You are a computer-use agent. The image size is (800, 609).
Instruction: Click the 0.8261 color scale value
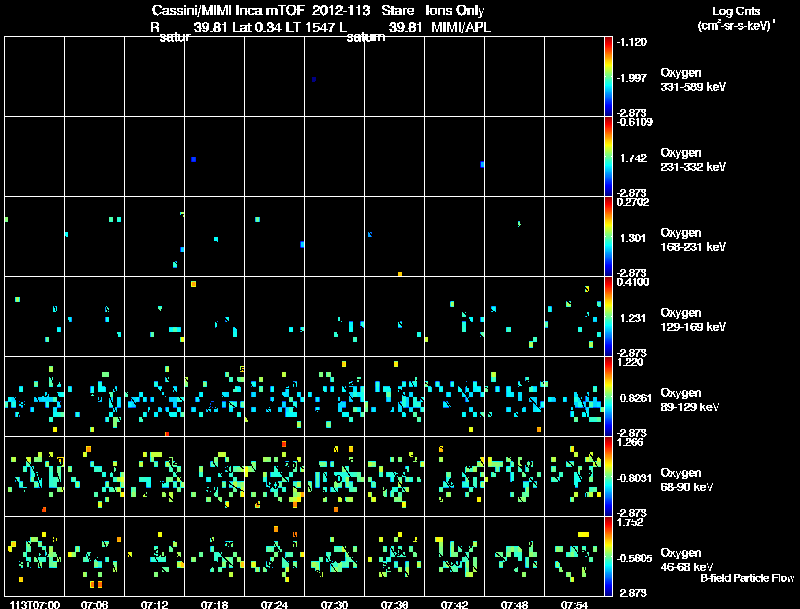(636, 398)
